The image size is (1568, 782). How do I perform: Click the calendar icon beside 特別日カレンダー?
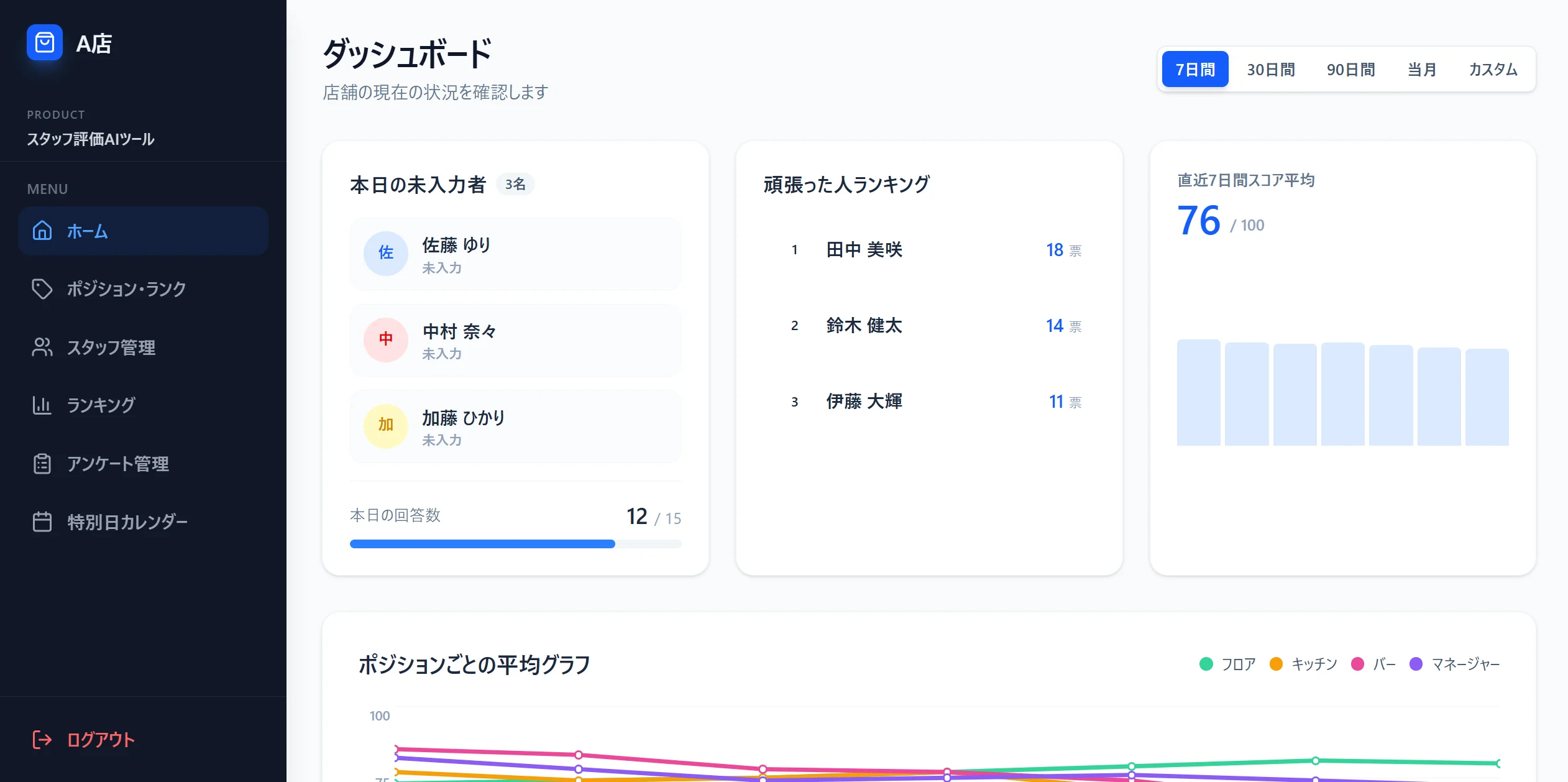point(42,522)
